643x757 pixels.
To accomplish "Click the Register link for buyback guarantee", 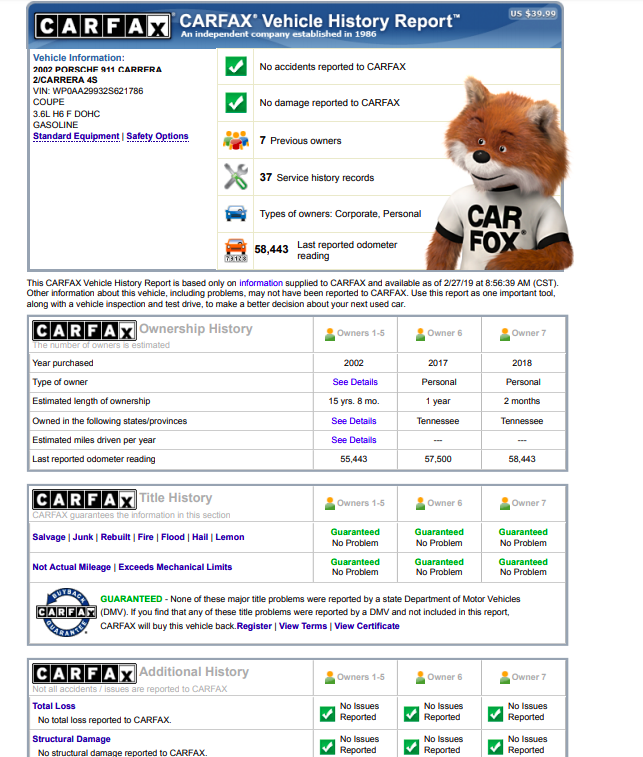I will 254,626.
